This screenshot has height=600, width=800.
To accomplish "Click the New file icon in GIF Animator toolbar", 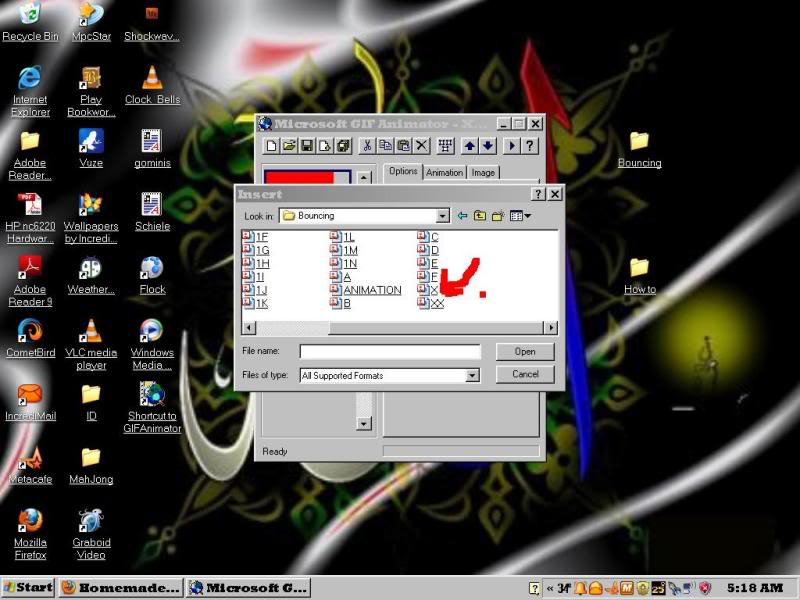I will (x=271, y=146).
